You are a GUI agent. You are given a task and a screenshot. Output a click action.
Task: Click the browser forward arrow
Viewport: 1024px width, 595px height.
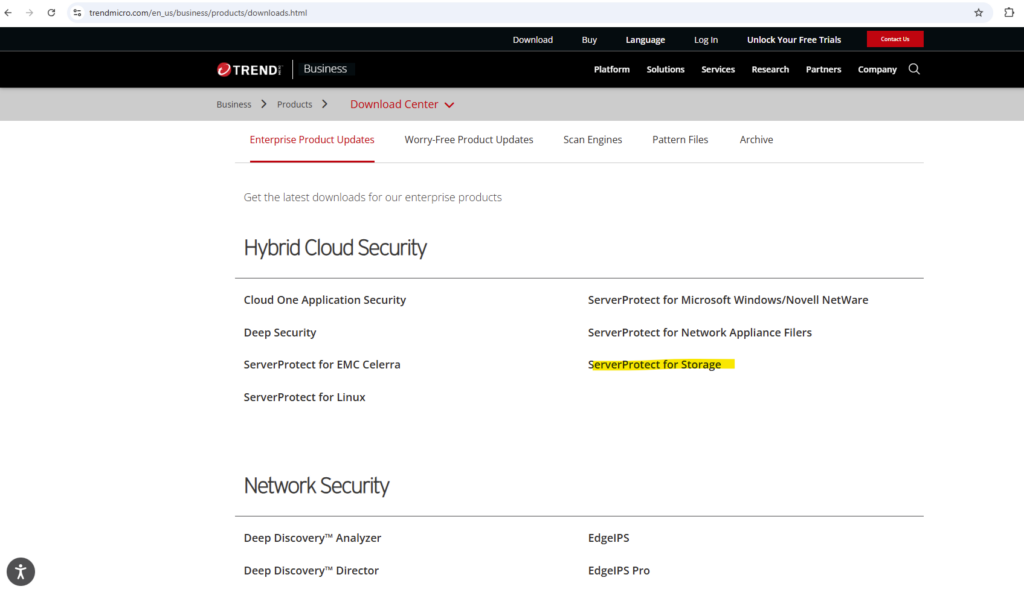[x=29, y=13]
